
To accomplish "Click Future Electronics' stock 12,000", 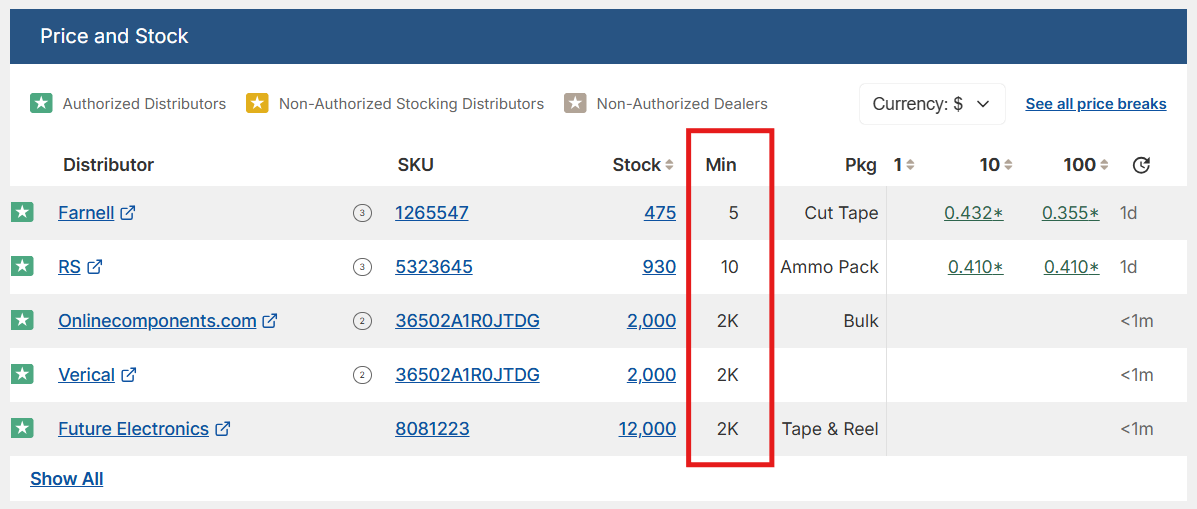I will [x=647, y=429].
